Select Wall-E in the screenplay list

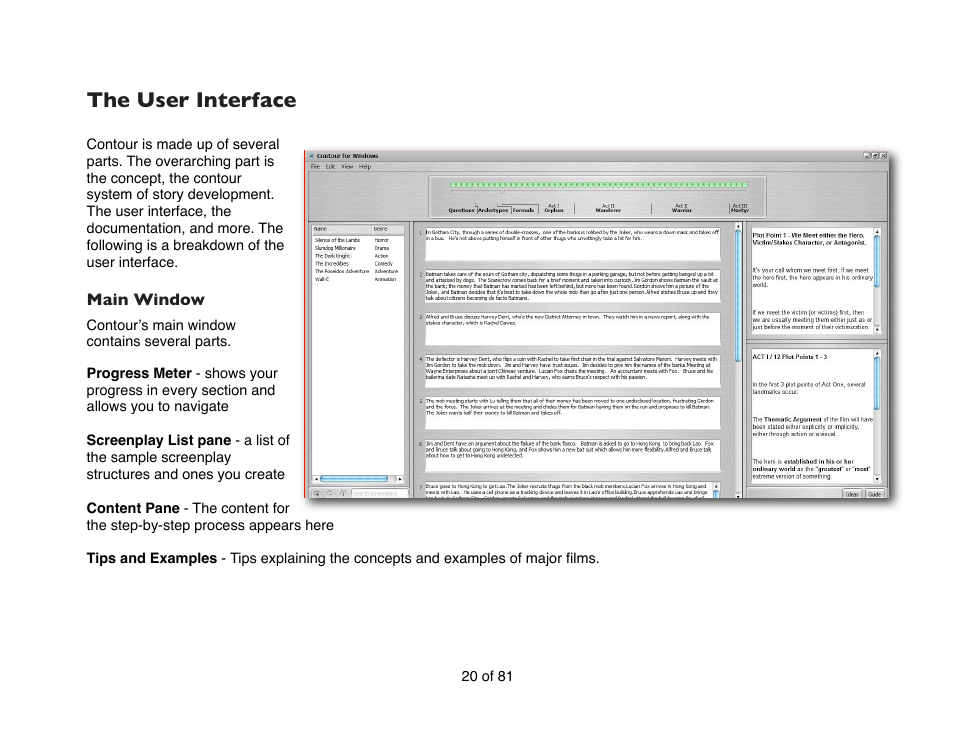click(x=322, y=279)
